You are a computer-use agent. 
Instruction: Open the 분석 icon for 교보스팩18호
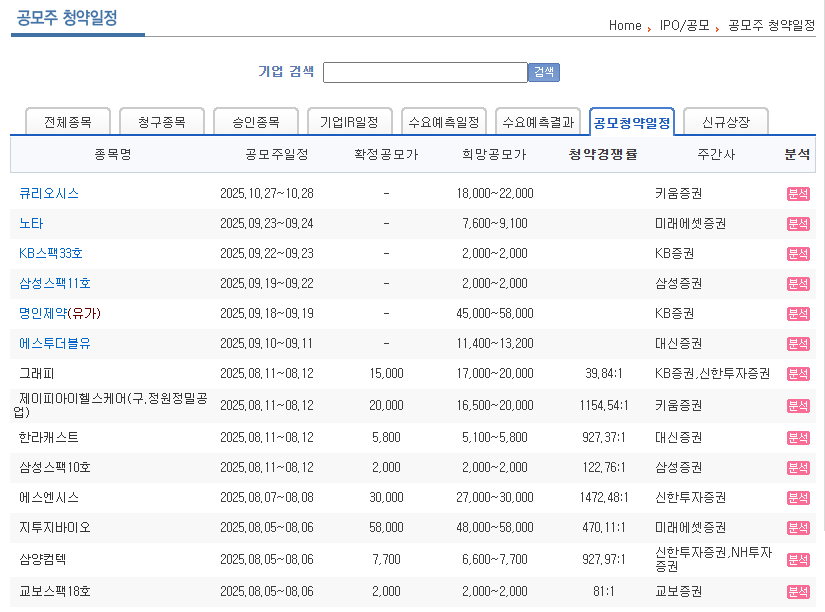click(x=798, y=591)
